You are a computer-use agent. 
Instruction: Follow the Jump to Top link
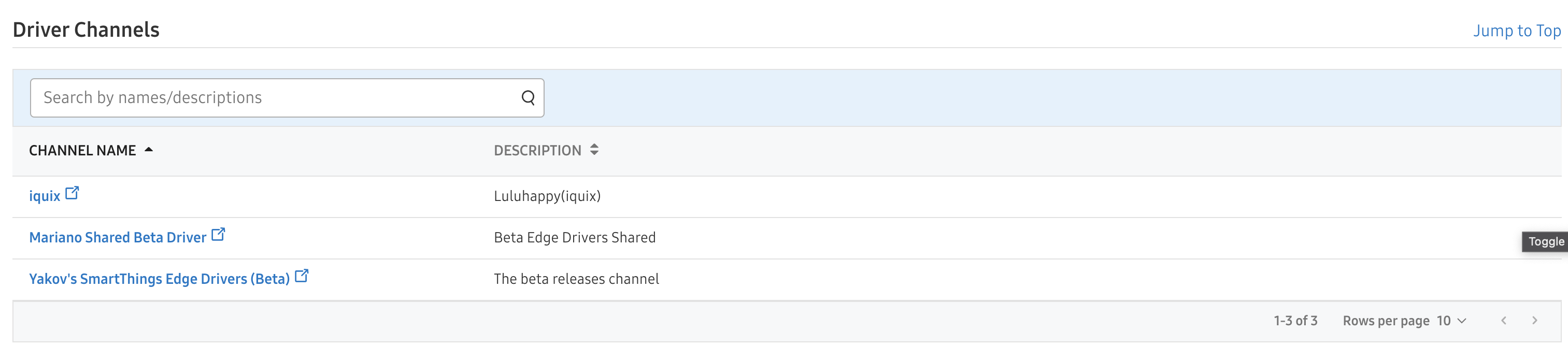1516,31
